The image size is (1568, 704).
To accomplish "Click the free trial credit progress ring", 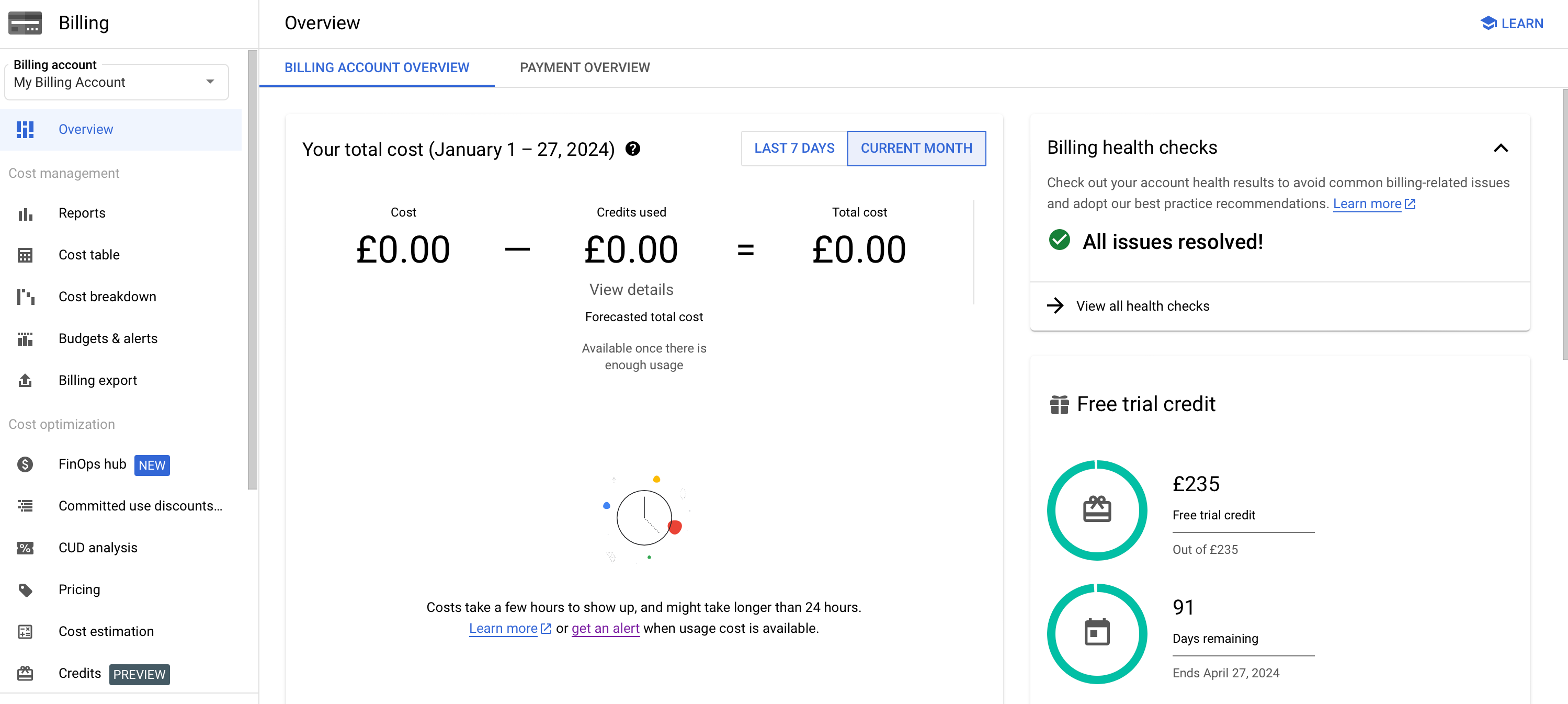I will point(1097,510).
